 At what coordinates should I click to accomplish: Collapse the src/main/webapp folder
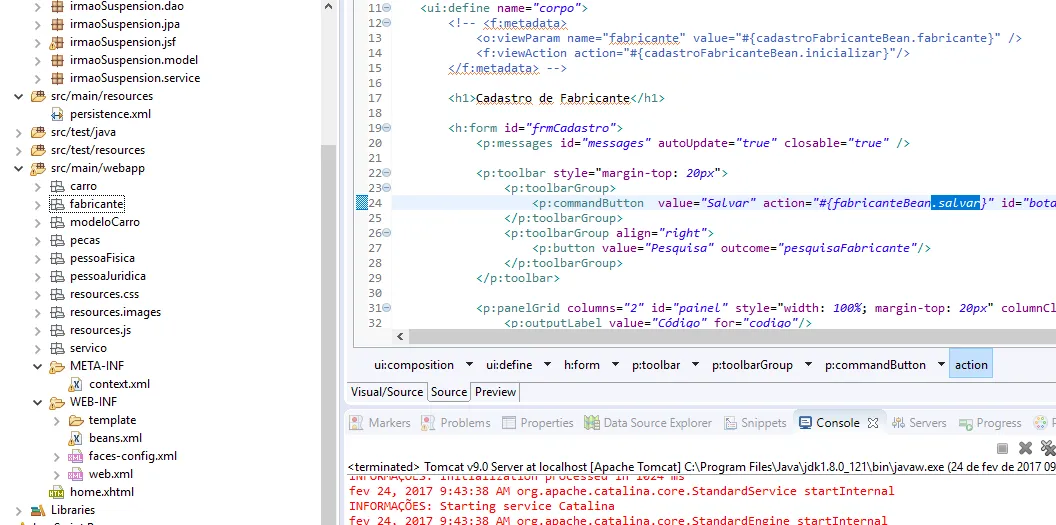click(x=19, y=168)
